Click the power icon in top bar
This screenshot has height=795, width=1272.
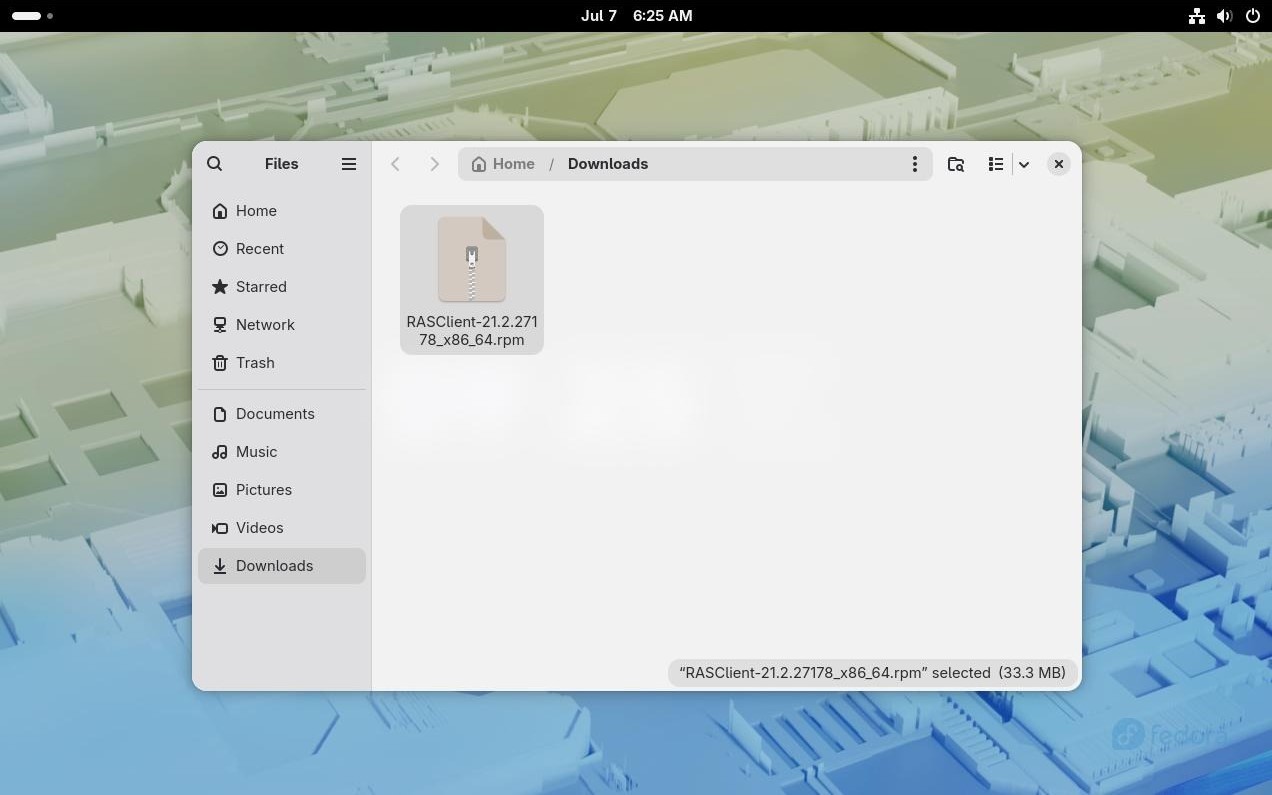(x=1252, y=16)
